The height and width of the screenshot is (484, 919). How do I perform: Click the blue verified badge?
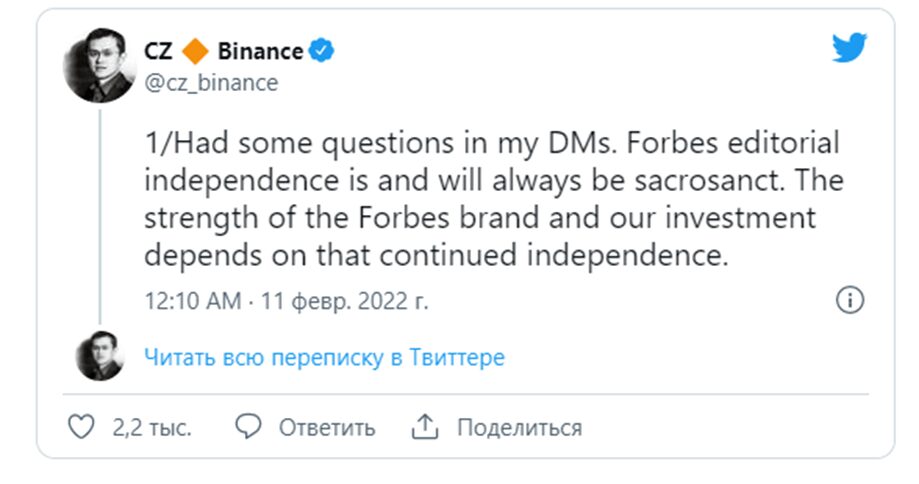pos(322,51)
